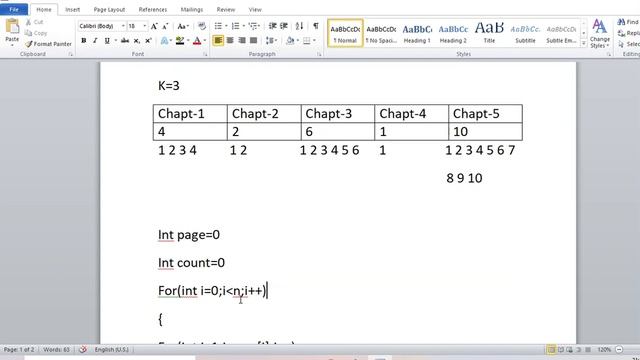Toggle Italic formatting
The width and height of the screenshot is (640, 360).
click(95, 40)
